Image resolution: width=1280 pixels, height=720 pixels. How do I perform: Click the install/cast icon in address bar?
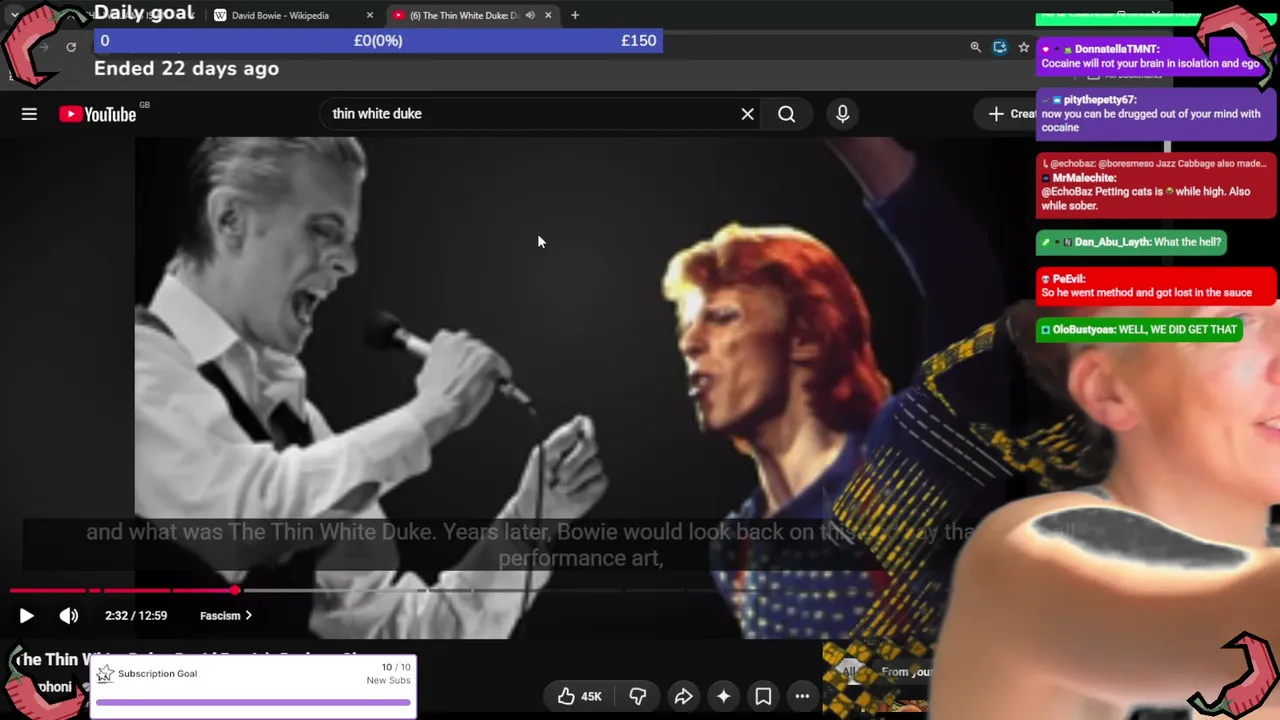pos(999,47)
